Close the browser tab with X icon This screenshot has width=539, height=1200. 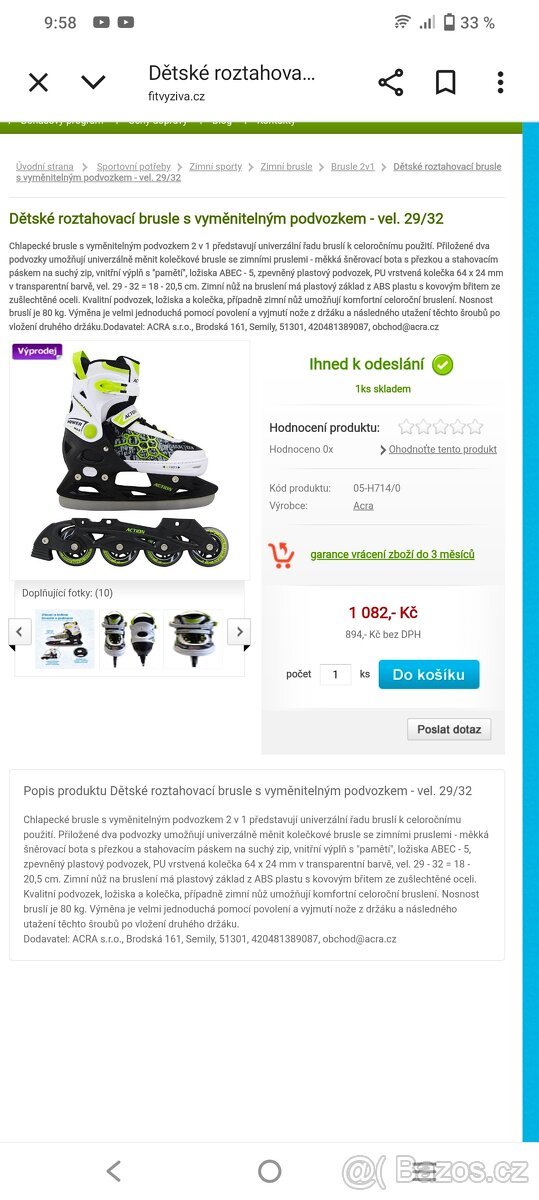coord(38,83)
